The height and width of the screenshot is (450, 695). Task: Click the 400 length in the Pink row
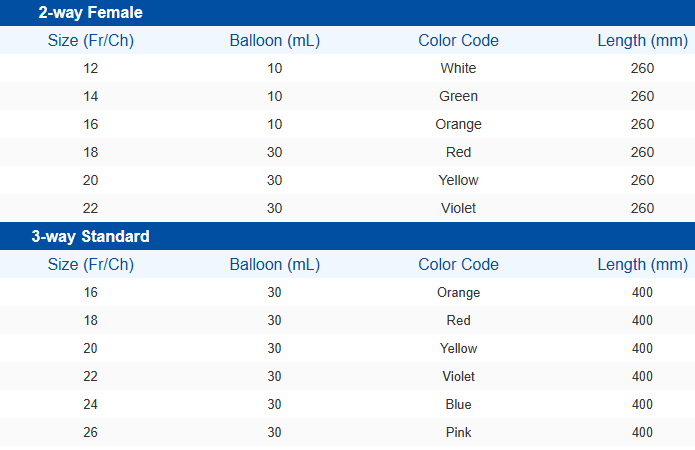tap(642, 433)
